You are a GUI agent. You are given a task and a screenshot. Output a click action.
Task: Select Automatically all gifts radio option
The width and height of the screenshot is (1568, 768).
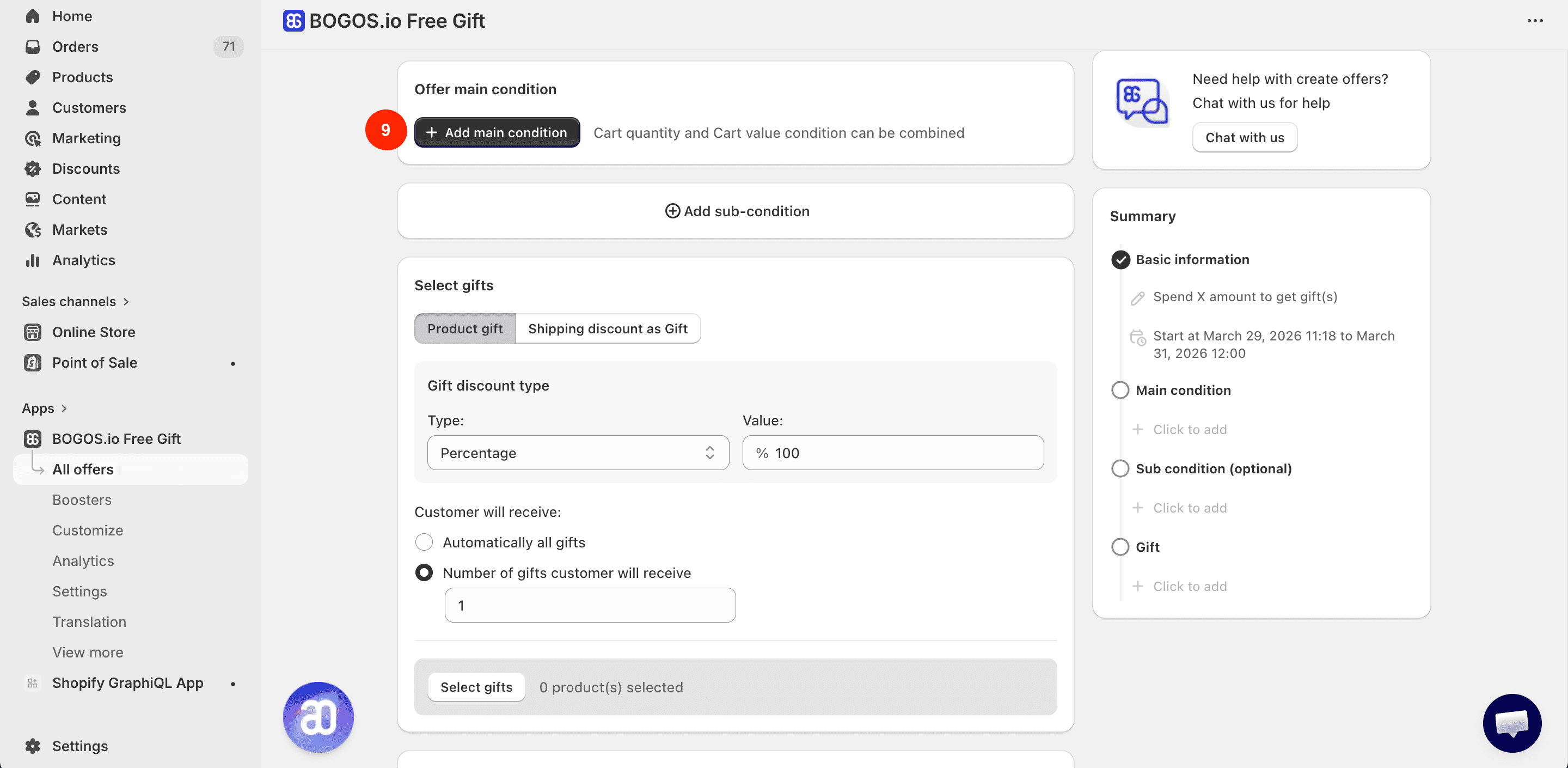(424, 542)
